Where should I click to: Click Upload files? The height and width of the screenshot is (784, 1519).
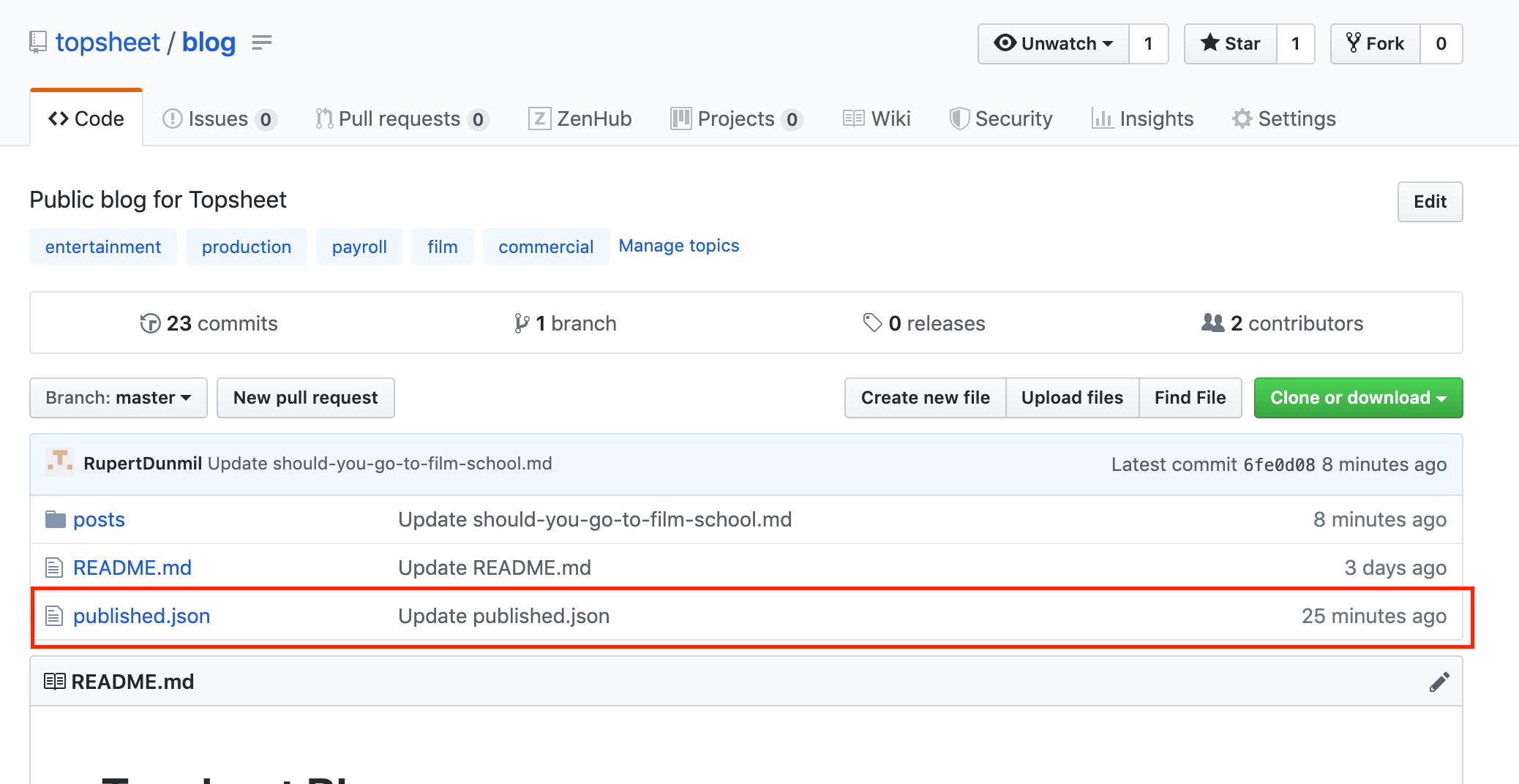pyautogui.click(x=1073, y=398)
